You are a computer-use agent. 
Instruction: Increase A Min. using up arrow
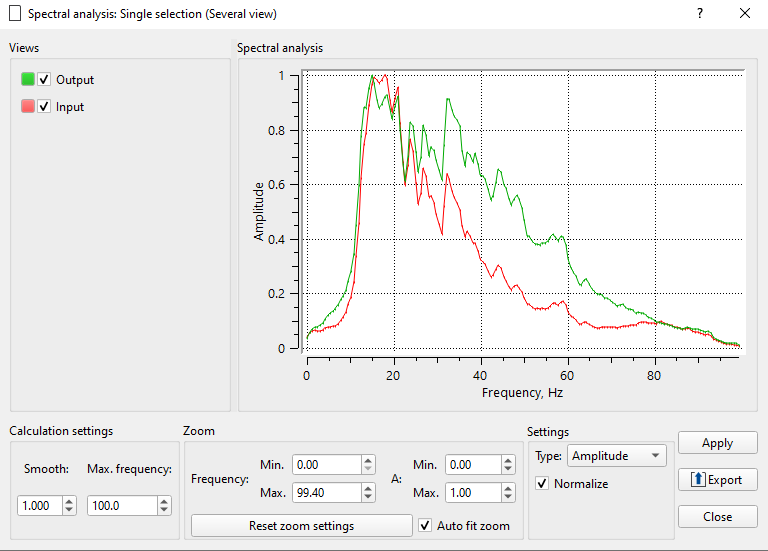pos(508,460)
